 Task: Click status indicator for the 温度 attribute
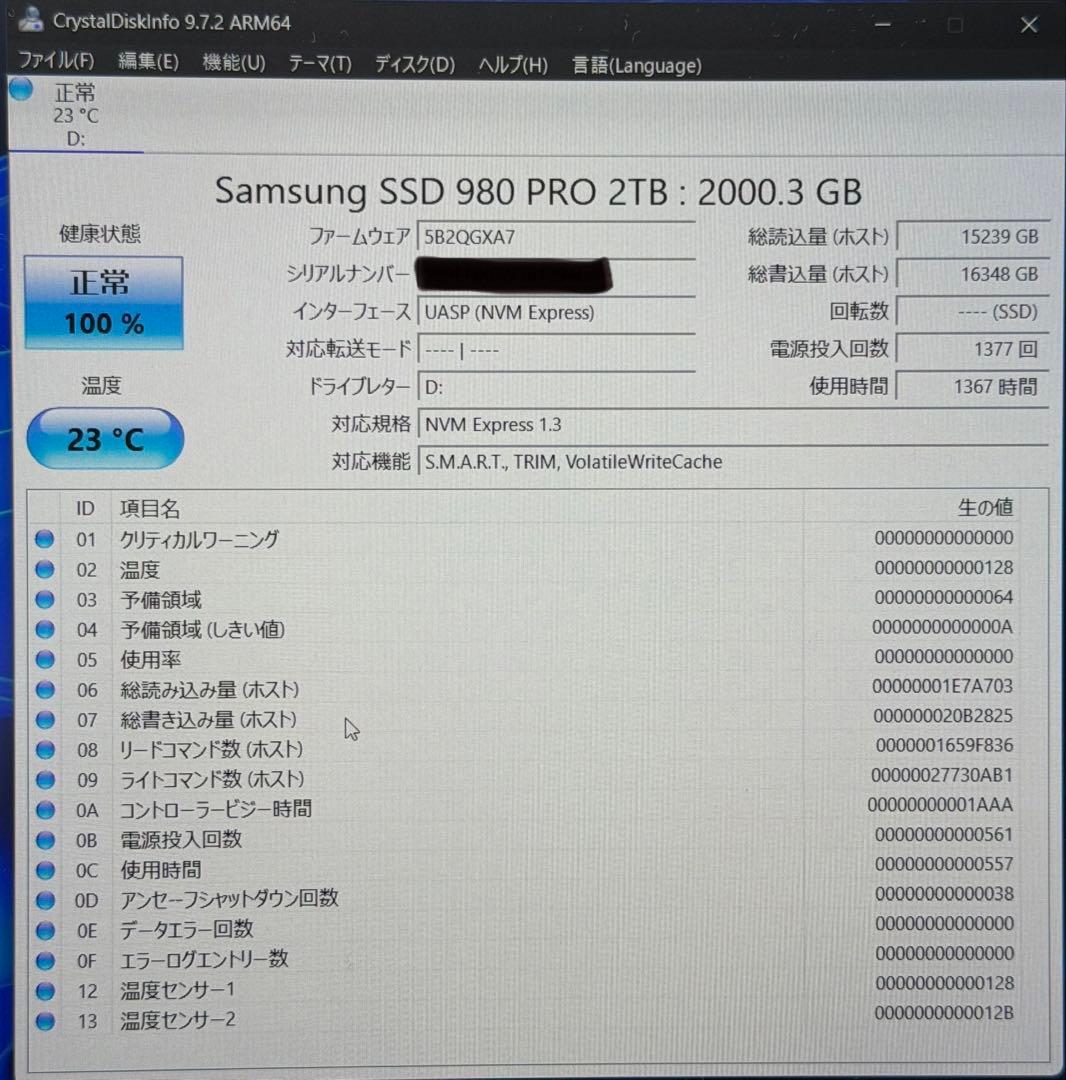point(44,569)
